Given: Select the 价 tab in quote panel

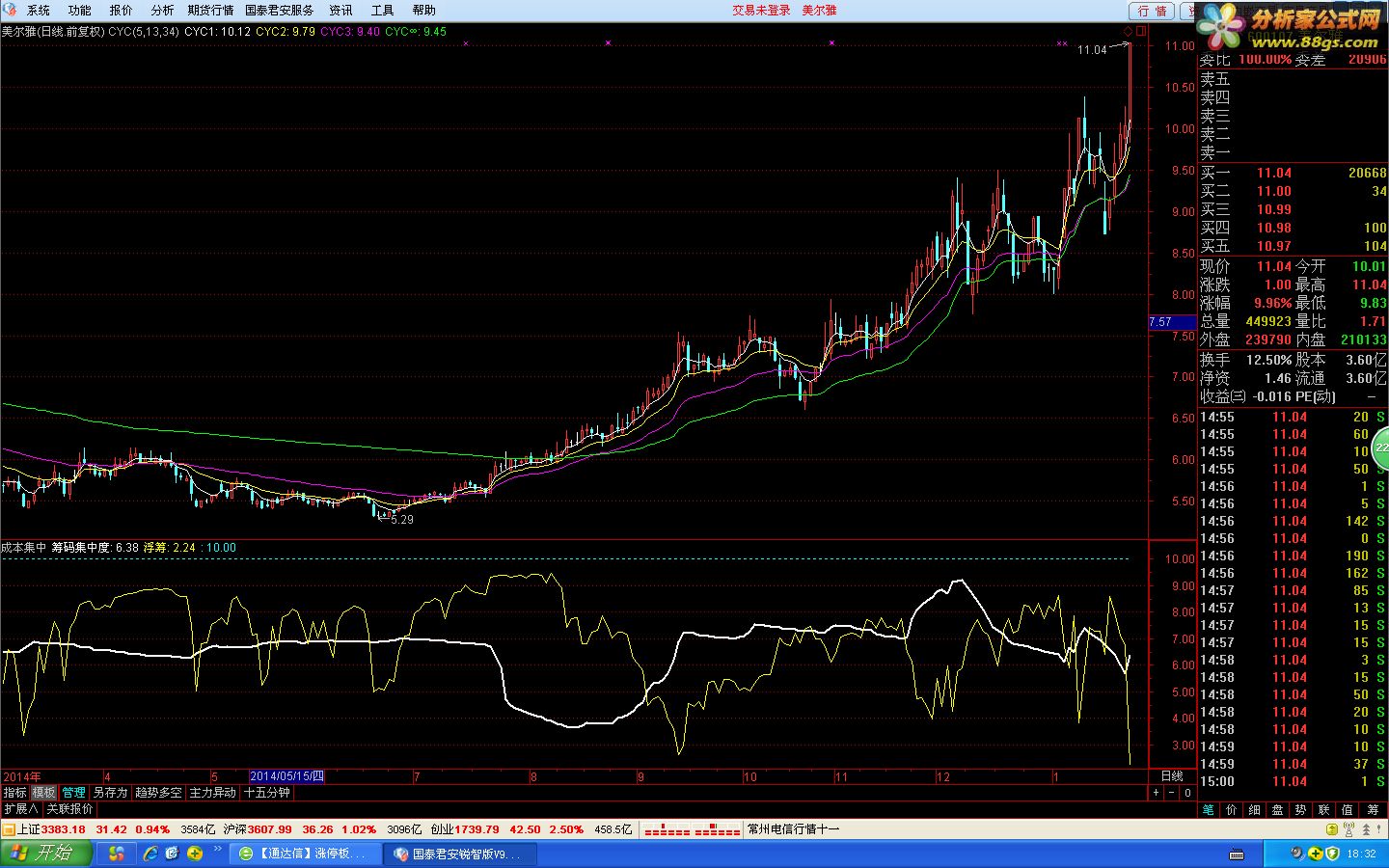Looking at the screenshot, I should [x=1231, y=809].
